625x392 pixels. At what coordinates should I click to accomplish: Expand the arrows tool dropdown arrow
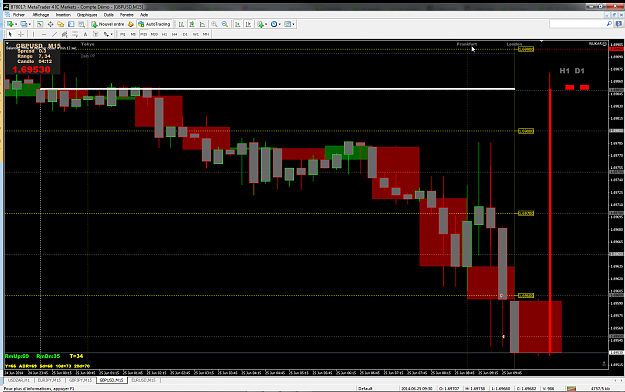(x=112, y=34)
